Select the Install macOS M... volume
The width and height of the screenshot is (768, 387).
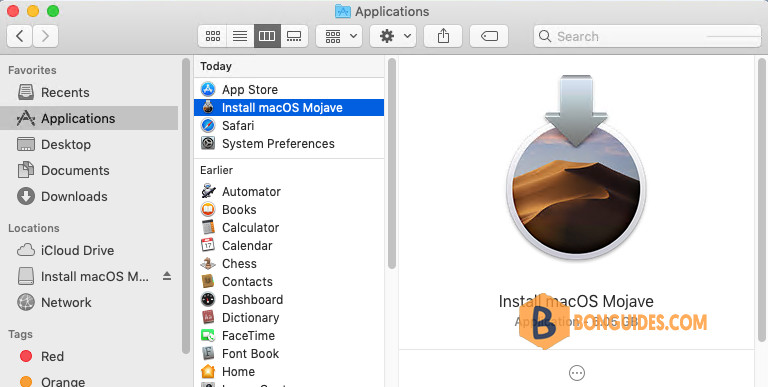tap(89, 276)
